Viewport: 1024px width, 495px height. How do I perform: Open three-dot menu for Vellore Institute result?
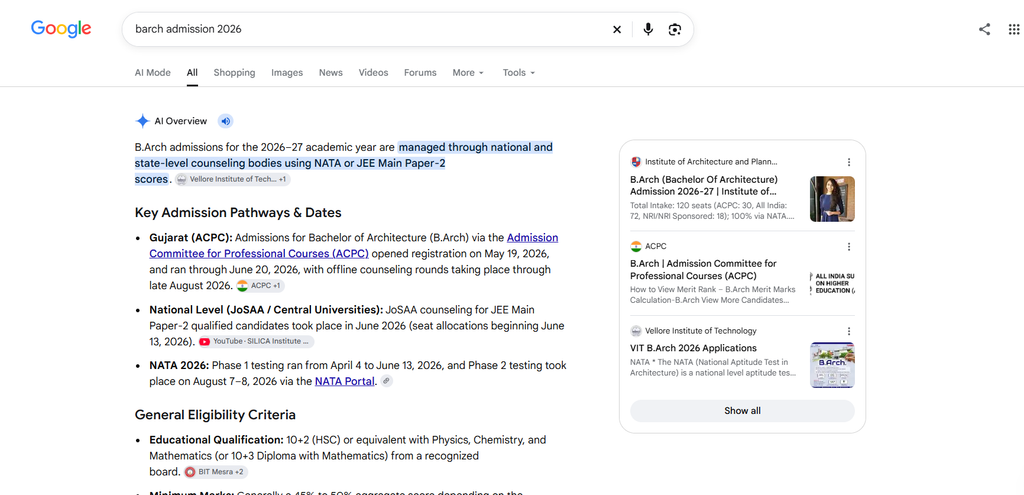point(848,331)
